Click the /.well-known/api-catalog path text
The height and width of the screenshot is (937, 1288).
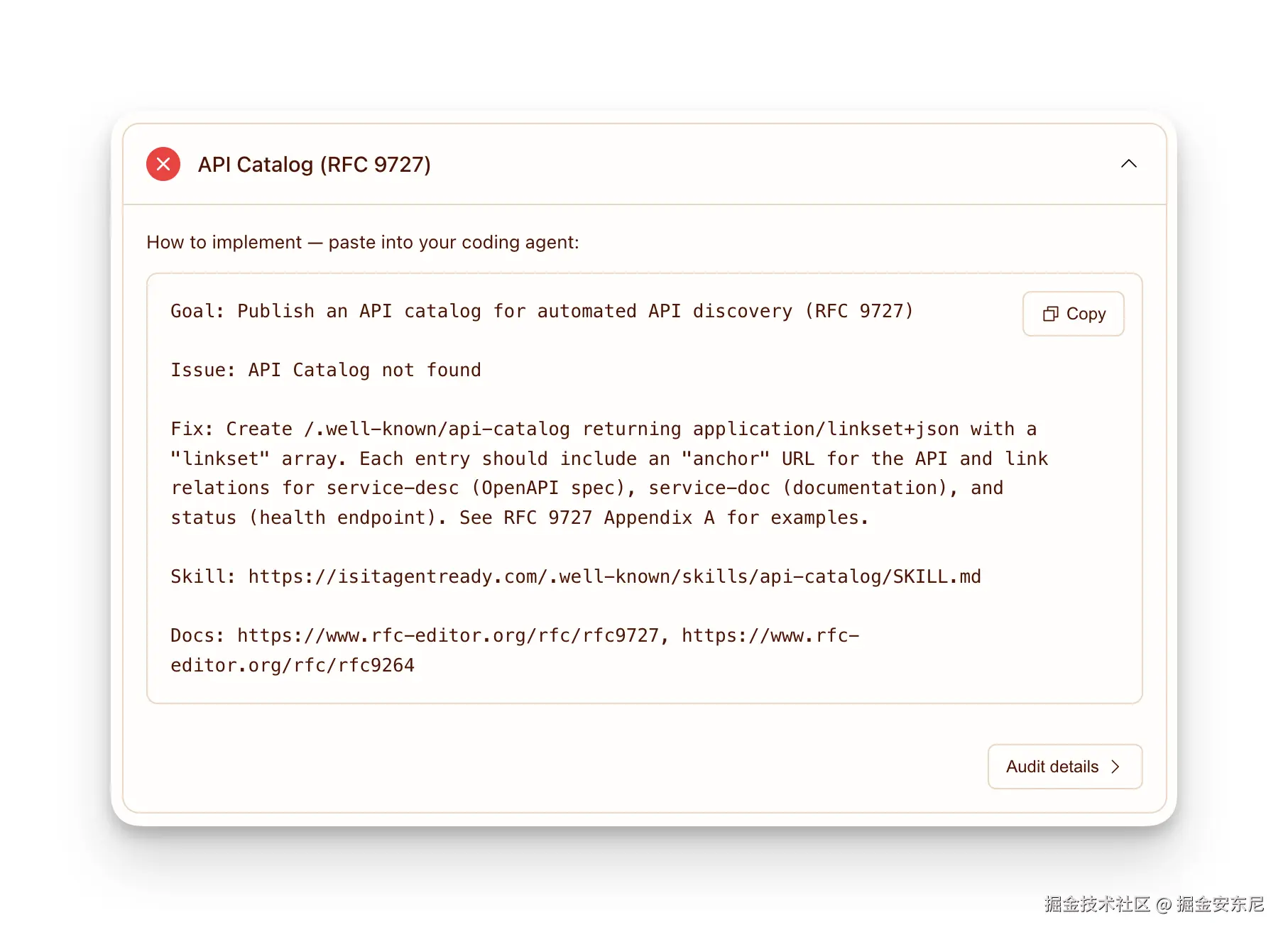tap(437, 429)
